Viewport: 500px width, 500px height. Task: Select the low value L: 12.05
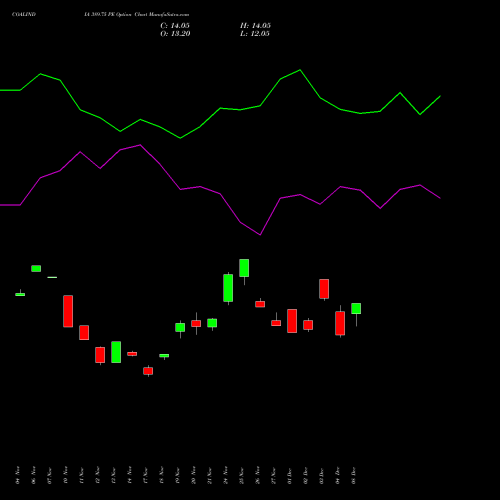tap(255, 33)
